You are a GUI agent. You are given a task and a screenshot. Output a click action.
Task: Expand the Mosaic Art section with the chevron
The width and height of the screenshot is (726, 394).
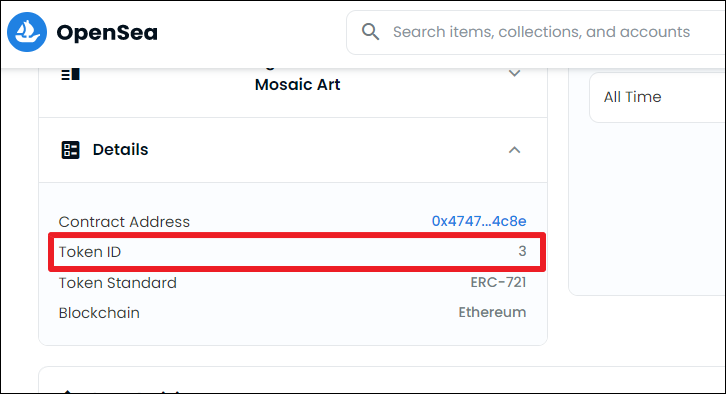coord(514,73)
